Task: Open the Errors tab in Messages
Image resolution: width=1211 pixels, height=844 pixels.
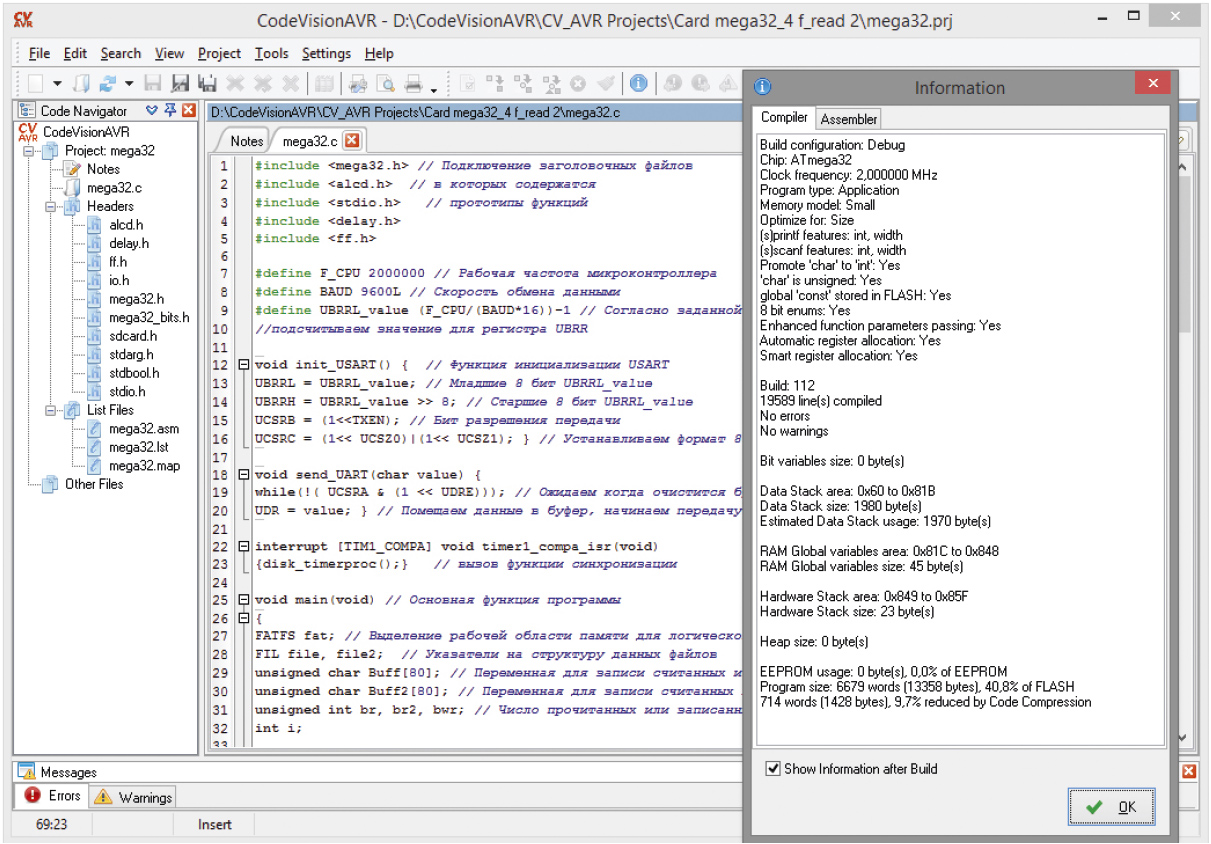Action: click(x=52, y=796)
